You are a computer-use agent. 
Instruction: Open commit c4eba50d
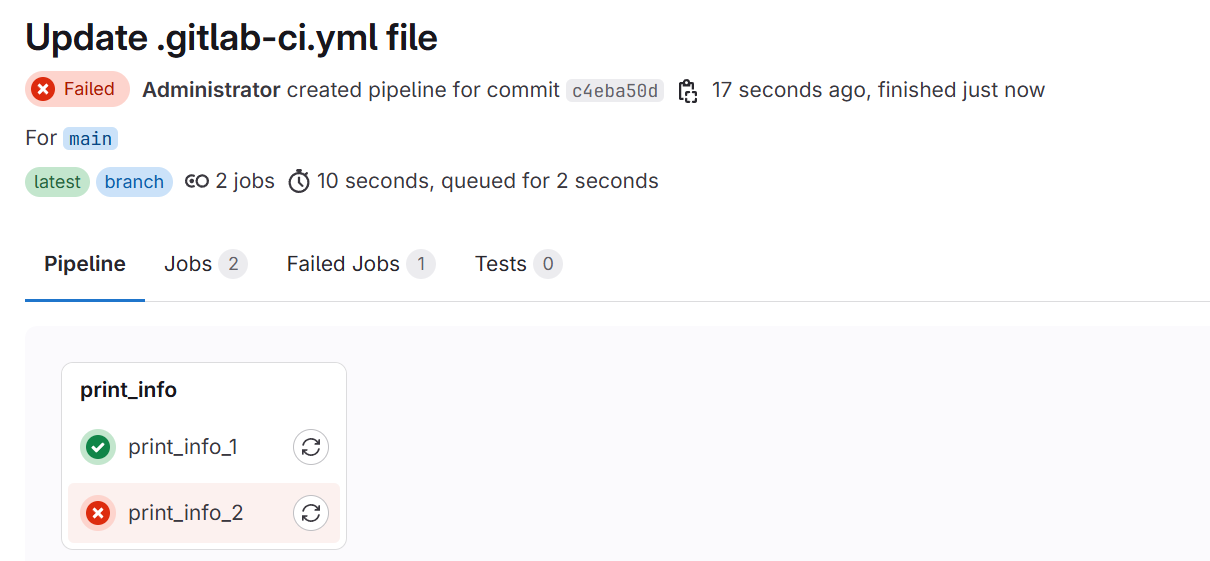(615, 91)
